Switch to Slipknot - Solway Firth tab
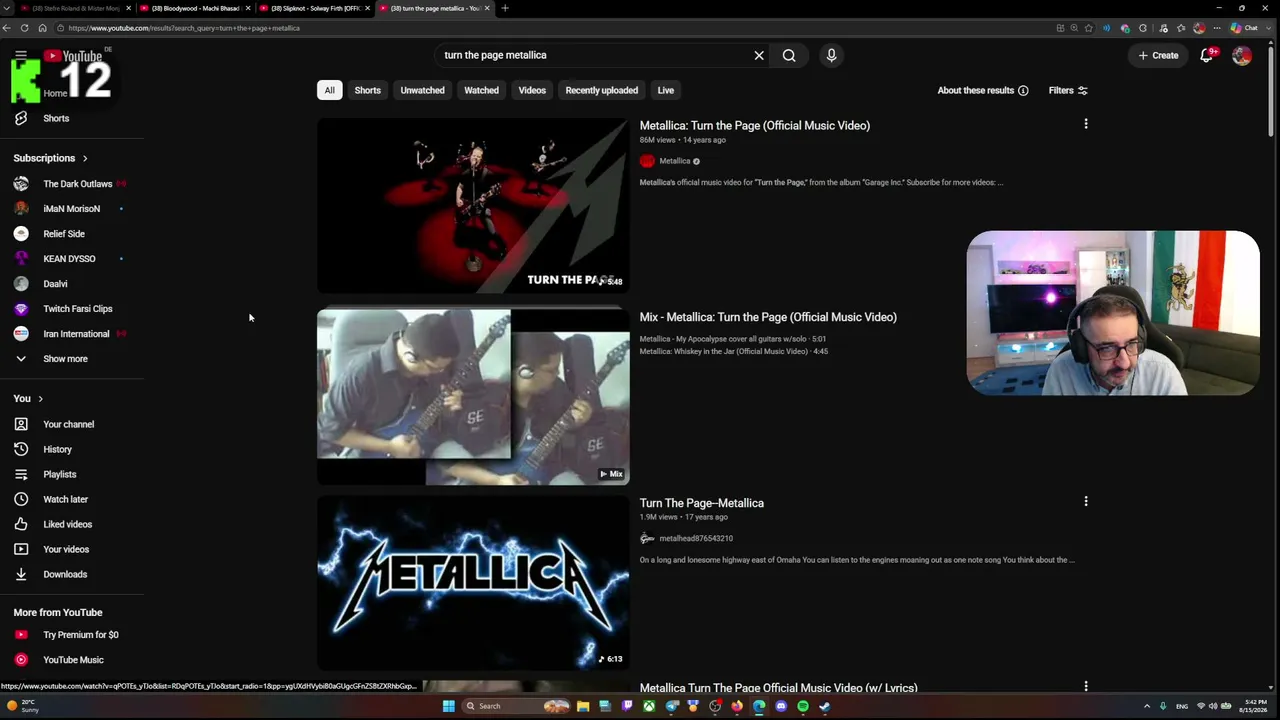The image size is (1280, 720). [316, 8]
